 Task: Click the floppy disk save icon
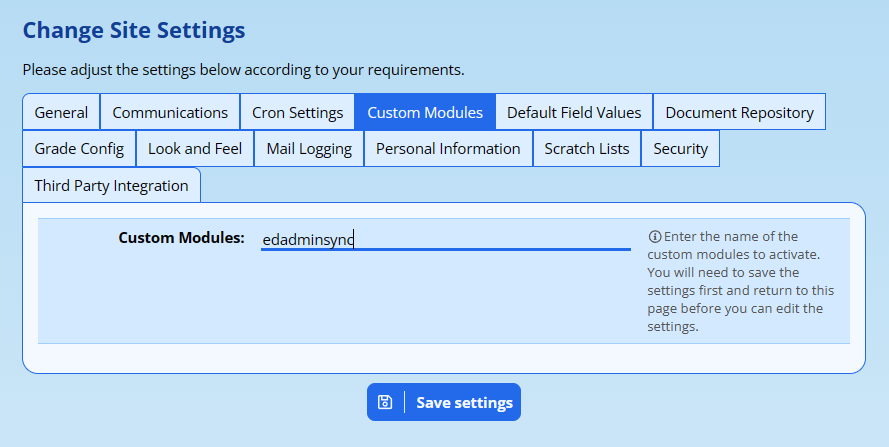pyautogui.click(x=385, y=402)
